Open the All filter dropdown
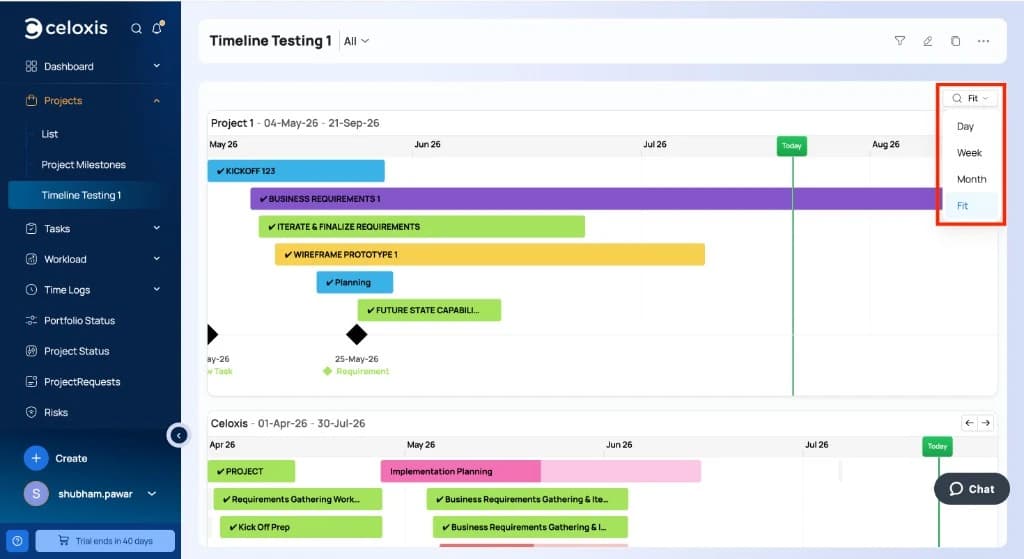This screenshot has width=1024, height=559. coord(357,41)
